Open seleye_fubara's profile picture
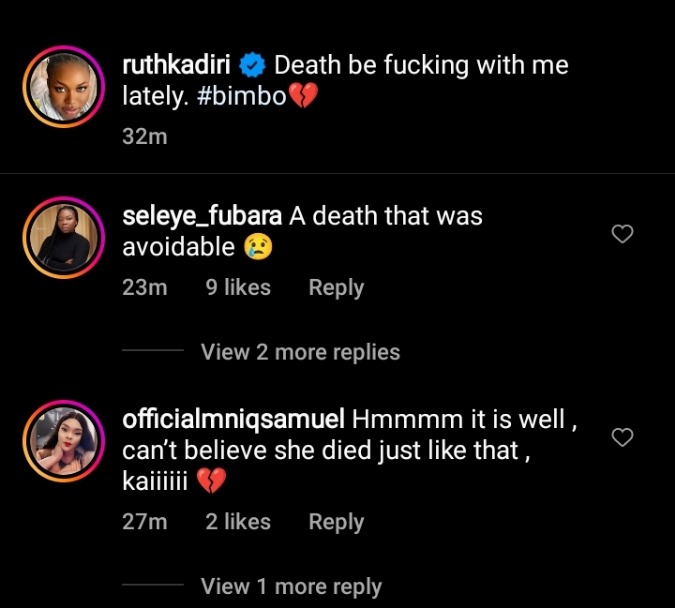The width and height of the screenshot is (675, 608). [x=60, y=238]
